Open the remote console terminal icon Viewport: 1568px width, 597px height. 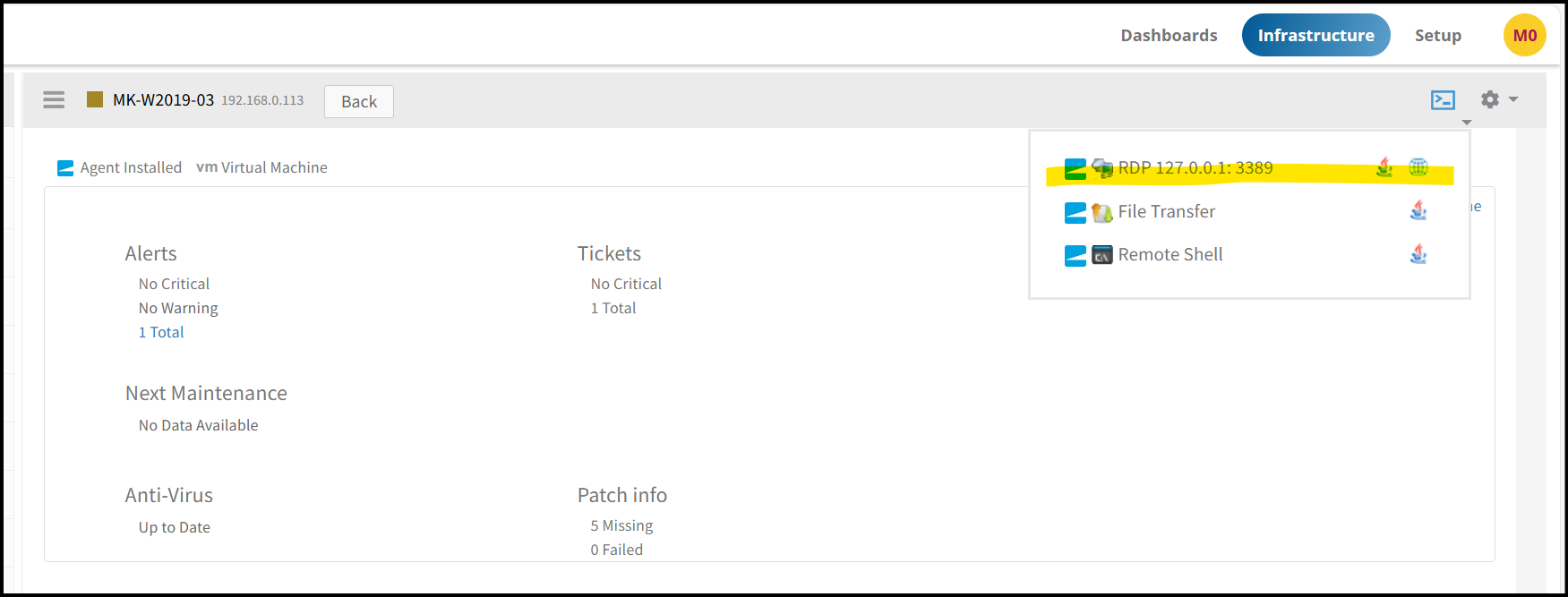coord(1443,100)
